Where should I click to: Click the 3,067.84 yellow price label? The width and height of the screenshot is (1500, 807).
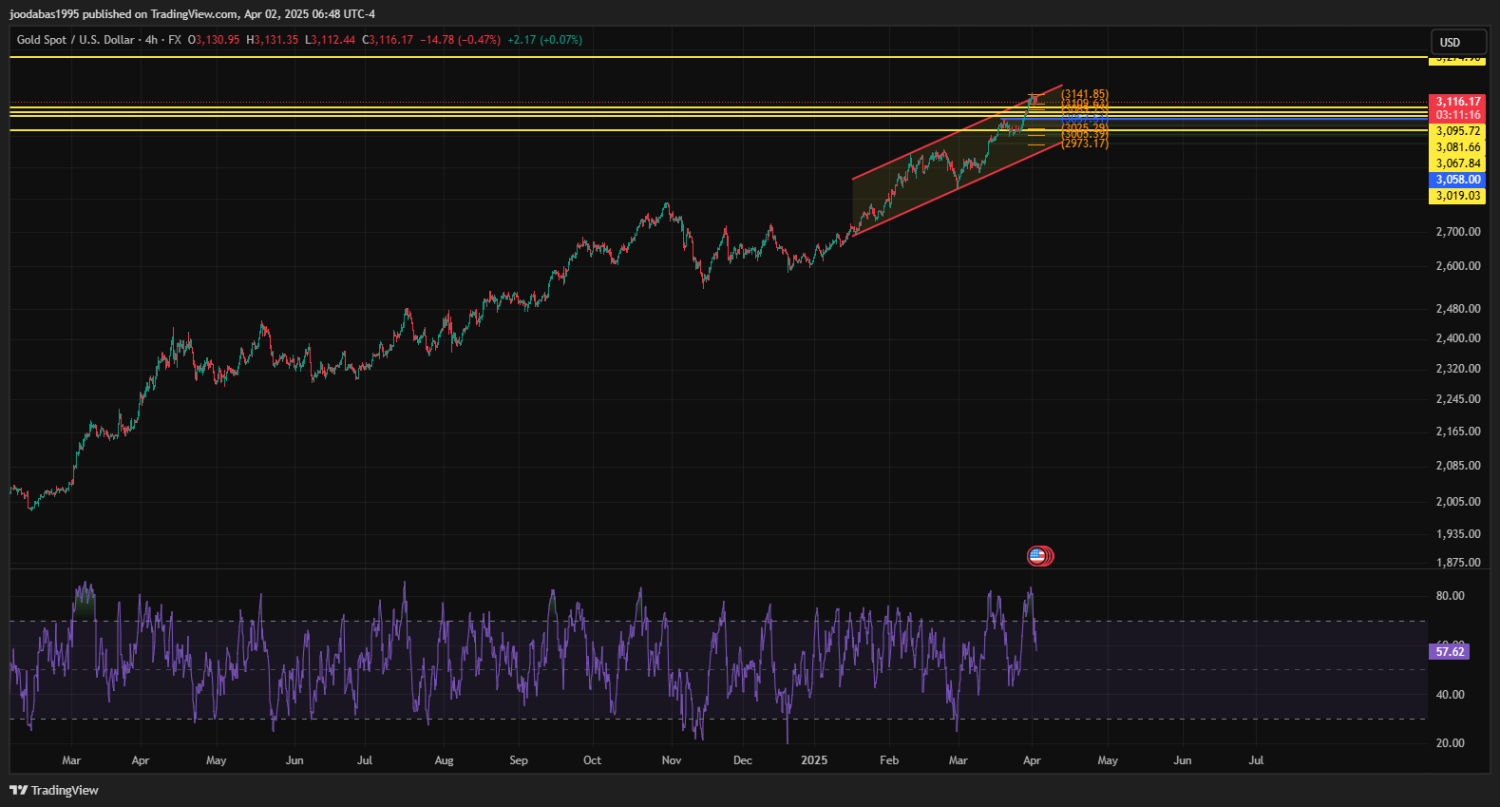coord(1457,163)
